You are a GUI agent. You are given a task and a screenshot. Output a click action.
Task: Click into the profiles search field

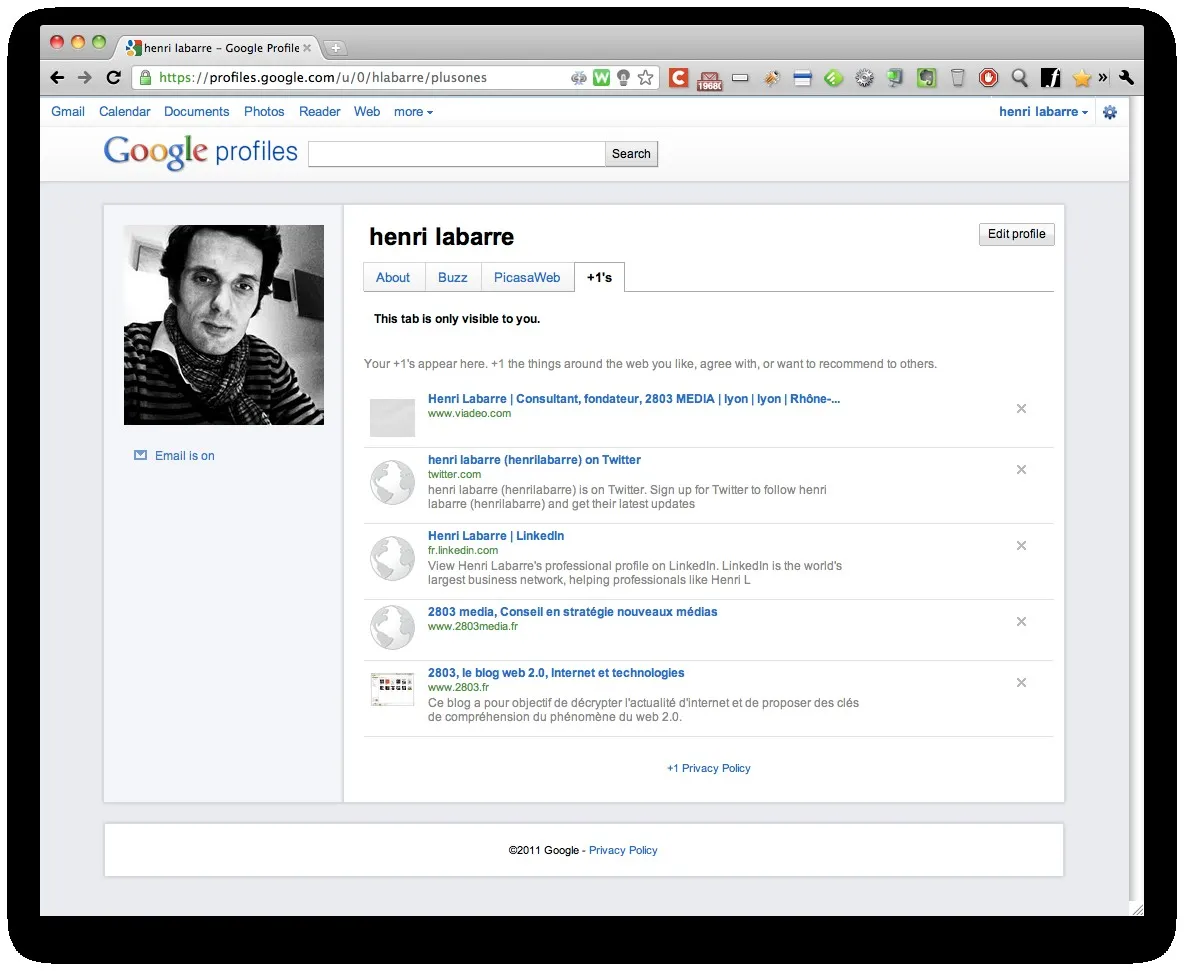[x=457, y=154]
